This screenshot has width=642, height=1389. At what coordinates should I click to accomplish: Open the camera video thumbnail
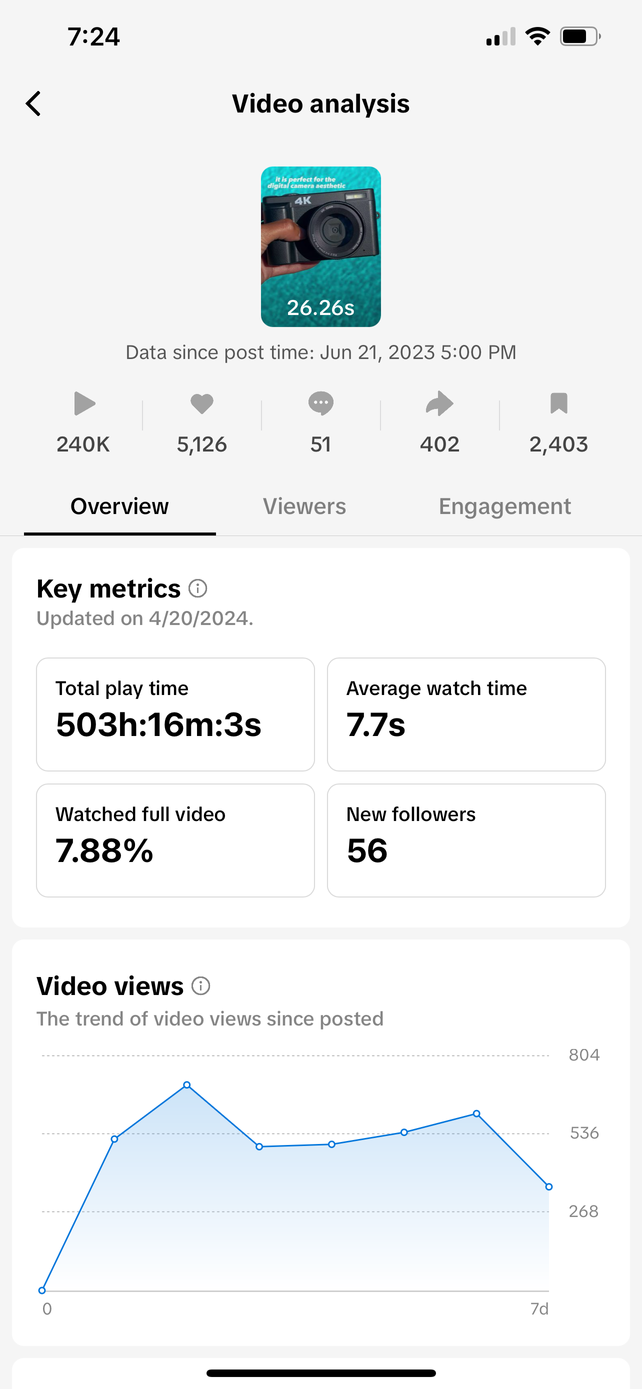(x=321, y=246)
